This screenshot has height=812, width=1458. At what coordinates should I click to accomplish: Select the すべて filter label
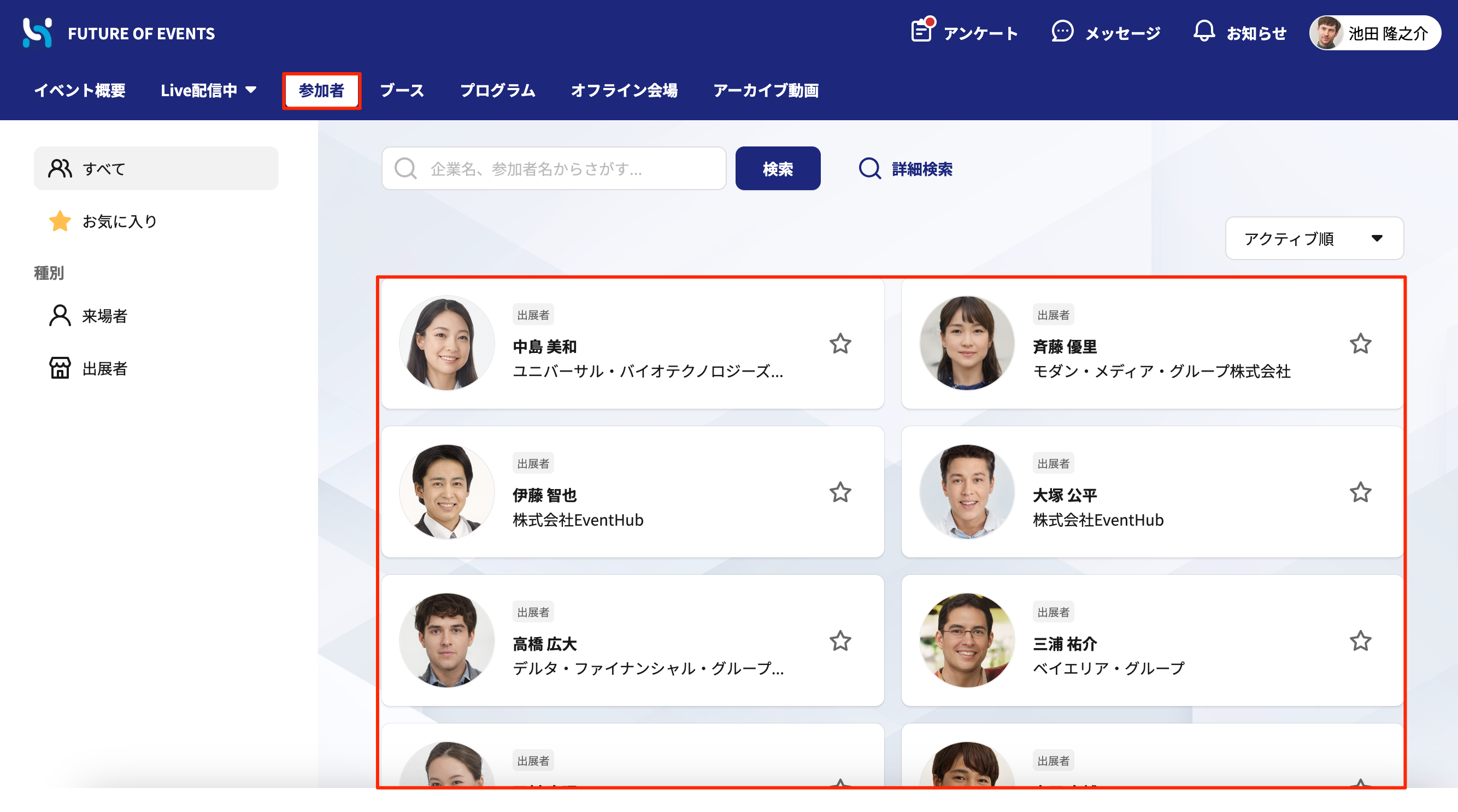(104, 169)
